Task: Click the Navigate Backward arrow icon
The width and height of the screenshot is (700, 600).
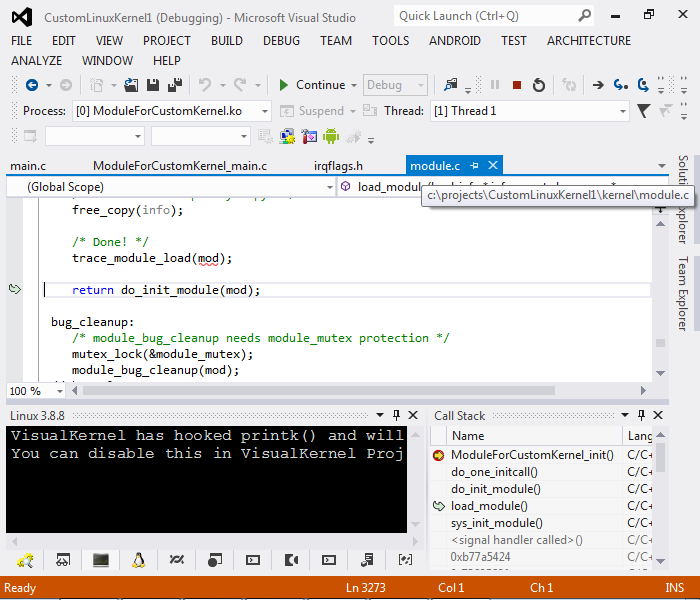Action: coord(32,85)
